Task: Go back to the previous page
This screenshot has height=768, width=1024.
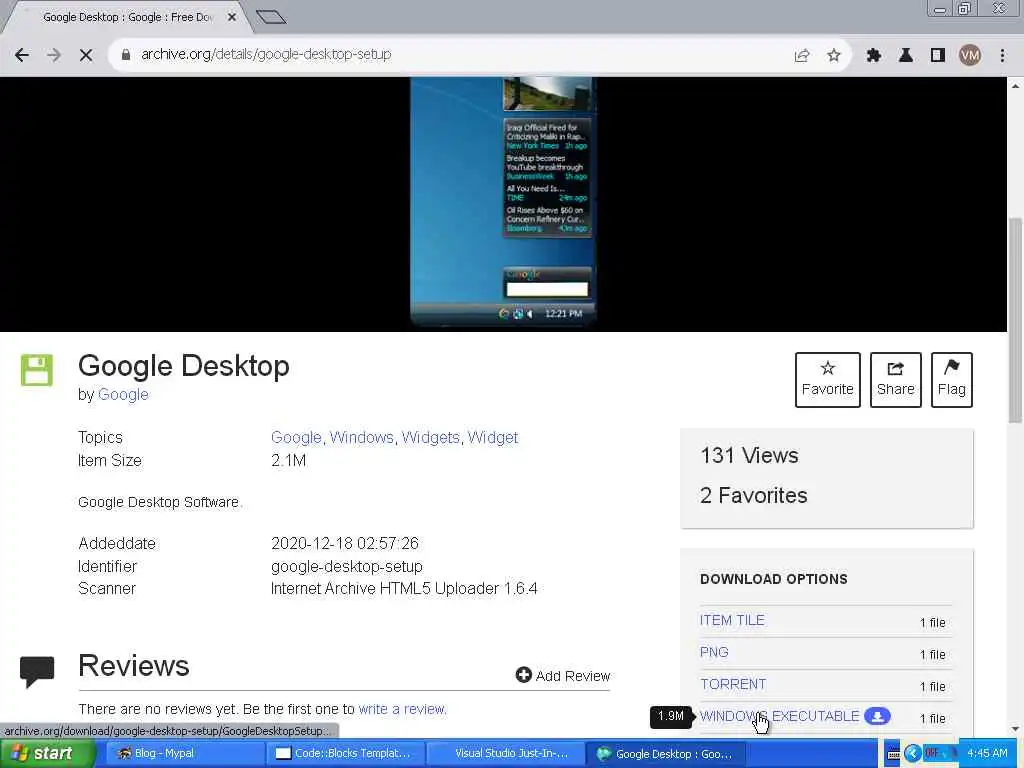Action: (x=22, y=55)
